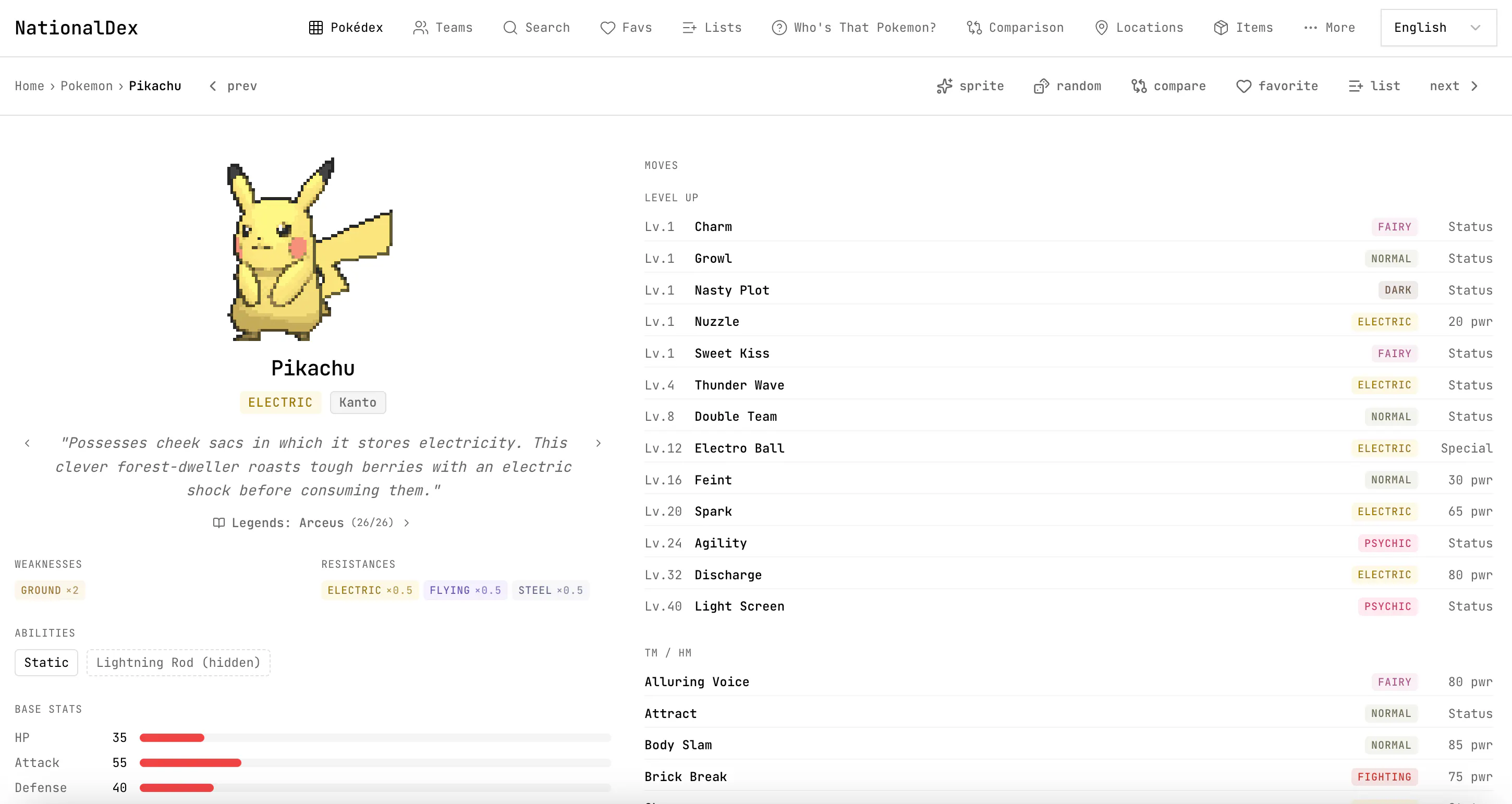Click the sprite sparkle icon

[944, 86]
